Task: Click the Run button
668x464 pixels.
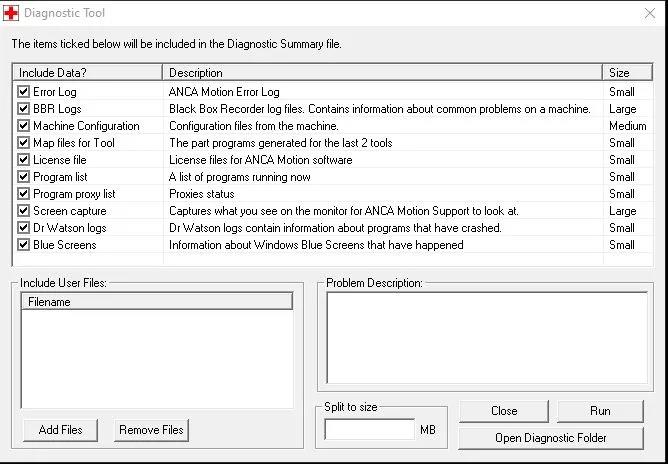Action: (600, 411)
